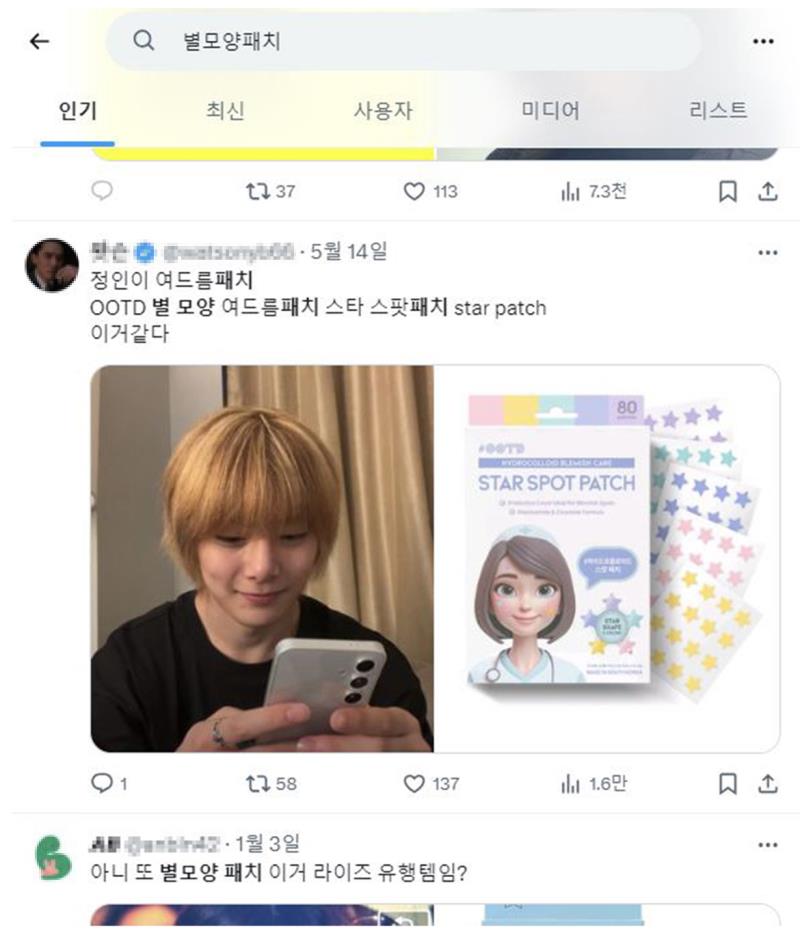Open the Star Spot Patch product image
800x931 pixels.
[607, 559]
